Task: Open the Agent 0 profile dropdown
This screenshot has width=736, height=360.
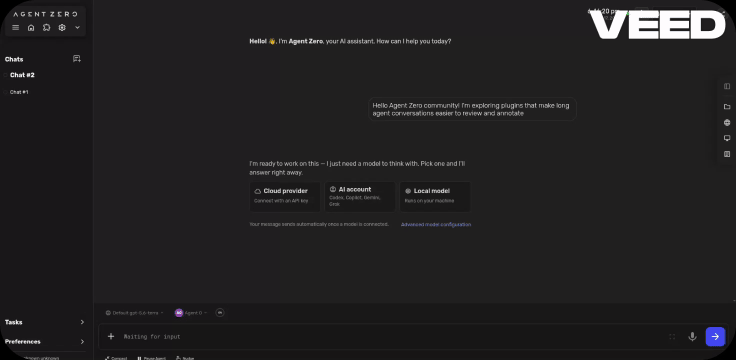Action: [191, 313]
